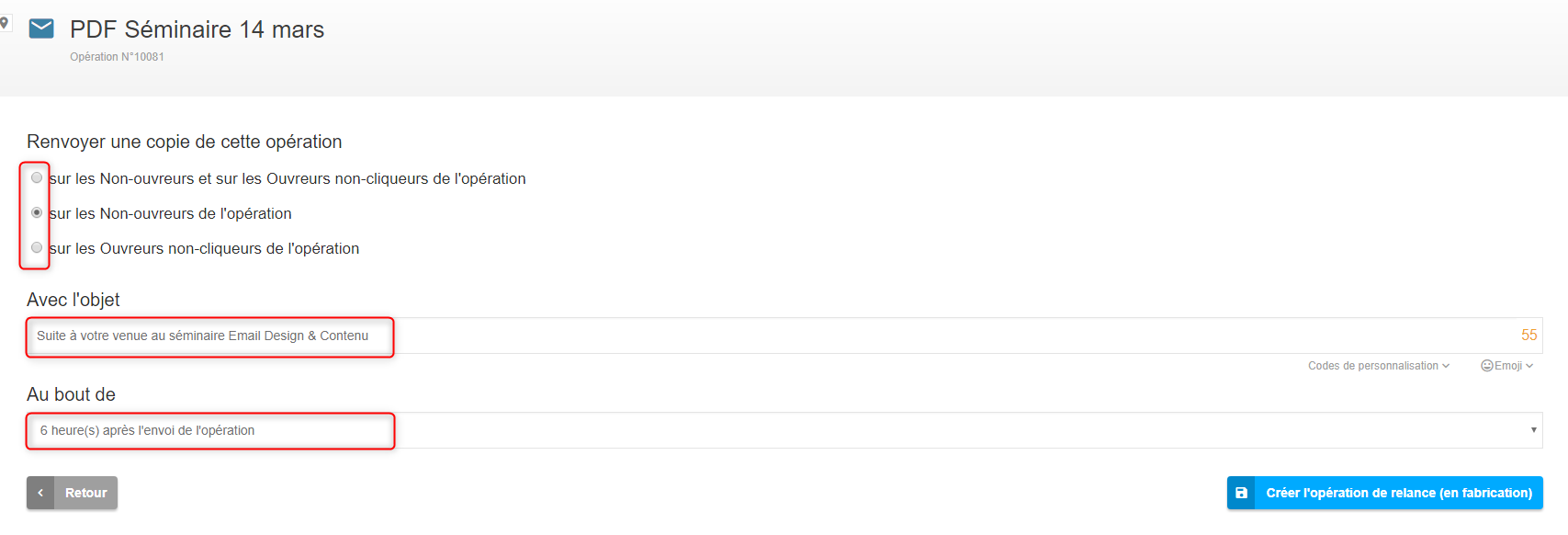Viewport: 1568px width, 535px height.
Task: Click the 'sur les Ouvreurs non-cliqueurs de l'opération' label
Action: click(205, 248)
